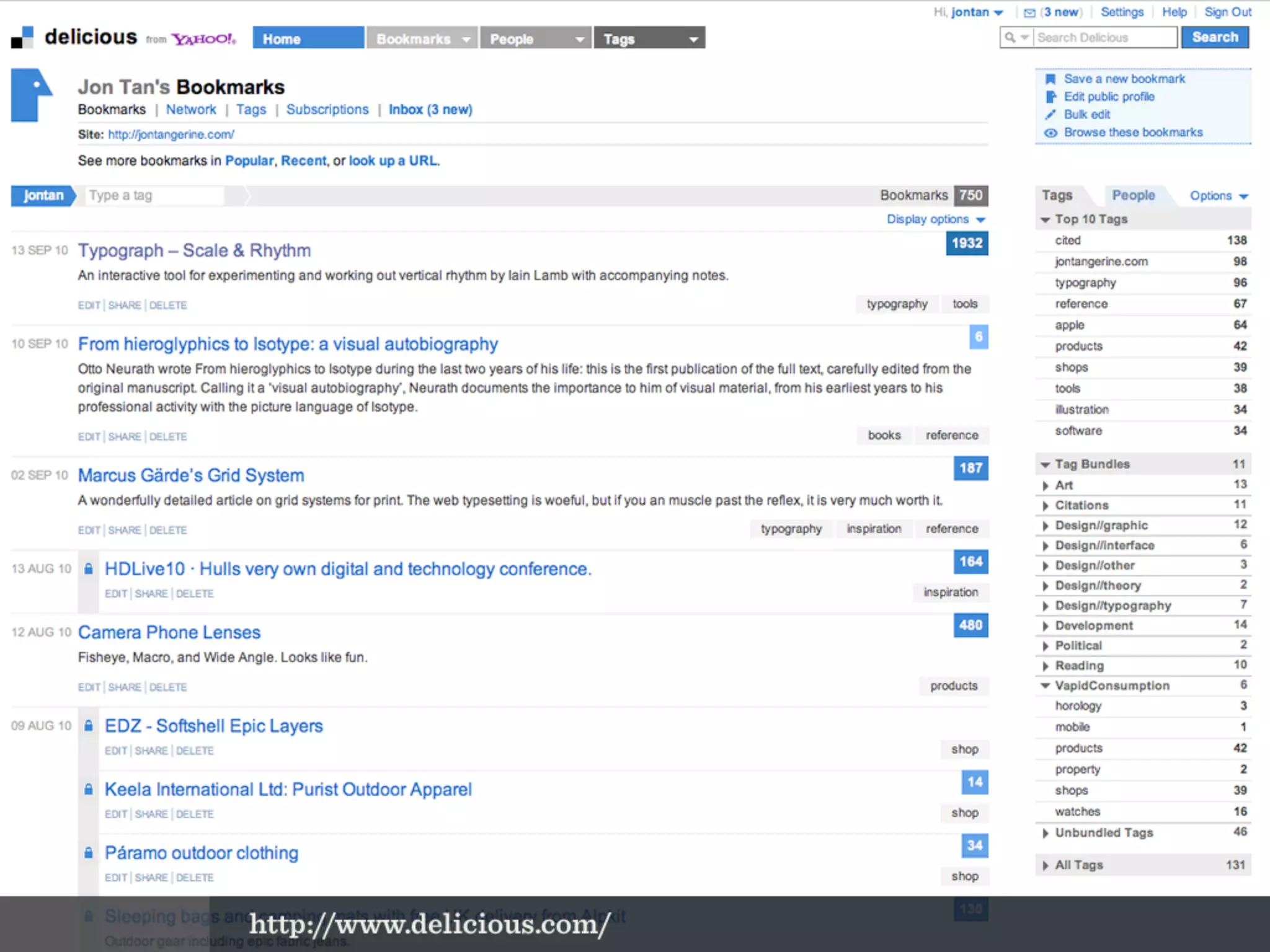Switch to the People sidebar tab
Image resolution: width=1270 pixels, height=952 pixels.
[x=1133, y=196]
